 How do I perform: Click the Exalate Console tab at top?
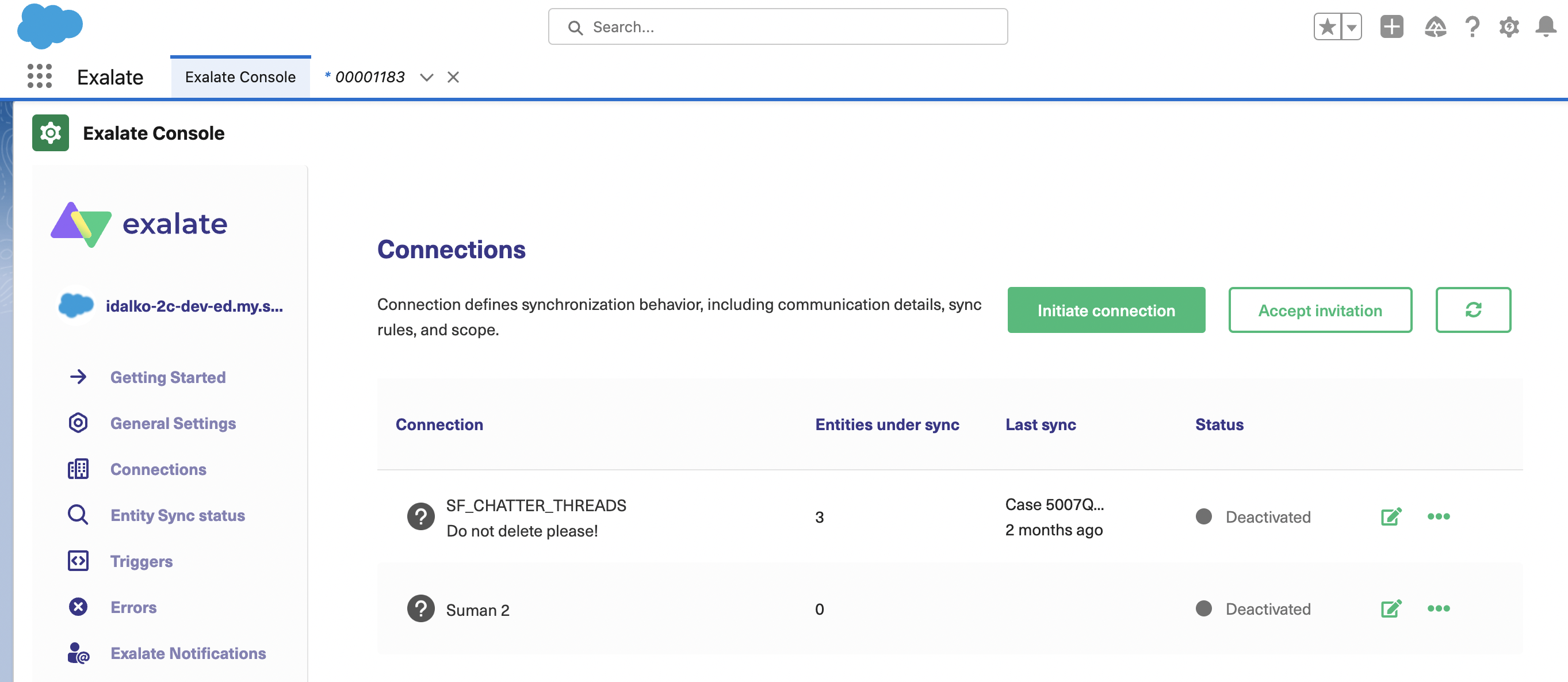click(x=240, y=76)
